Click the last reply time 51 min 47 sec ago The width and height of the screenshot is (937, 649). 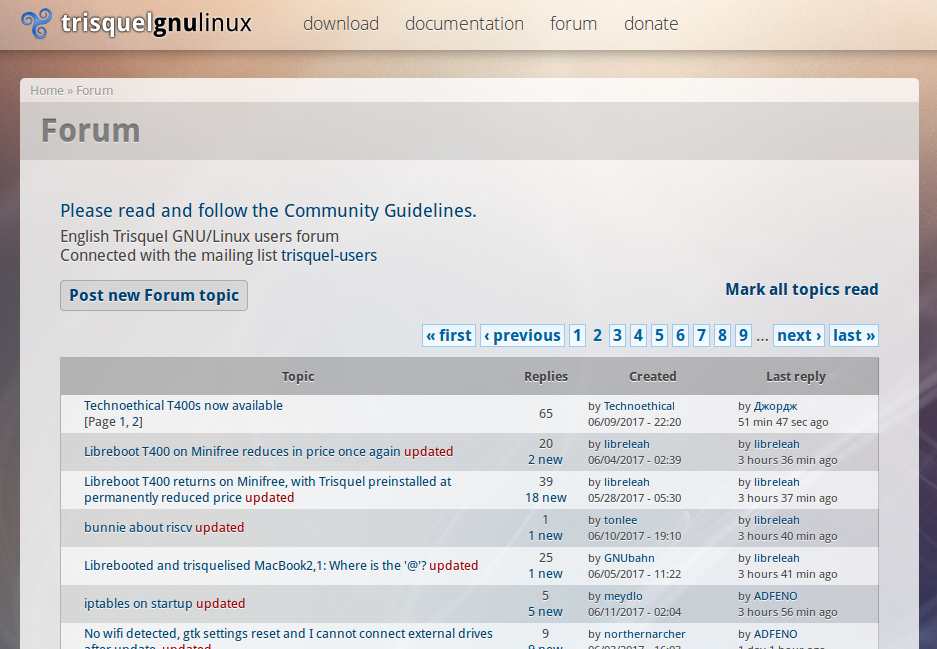click(783, 423)
